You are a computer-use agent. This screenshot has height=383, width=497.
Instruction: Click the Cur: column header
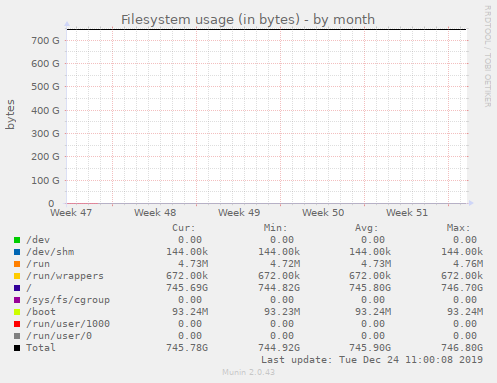(x=184, y=228)
